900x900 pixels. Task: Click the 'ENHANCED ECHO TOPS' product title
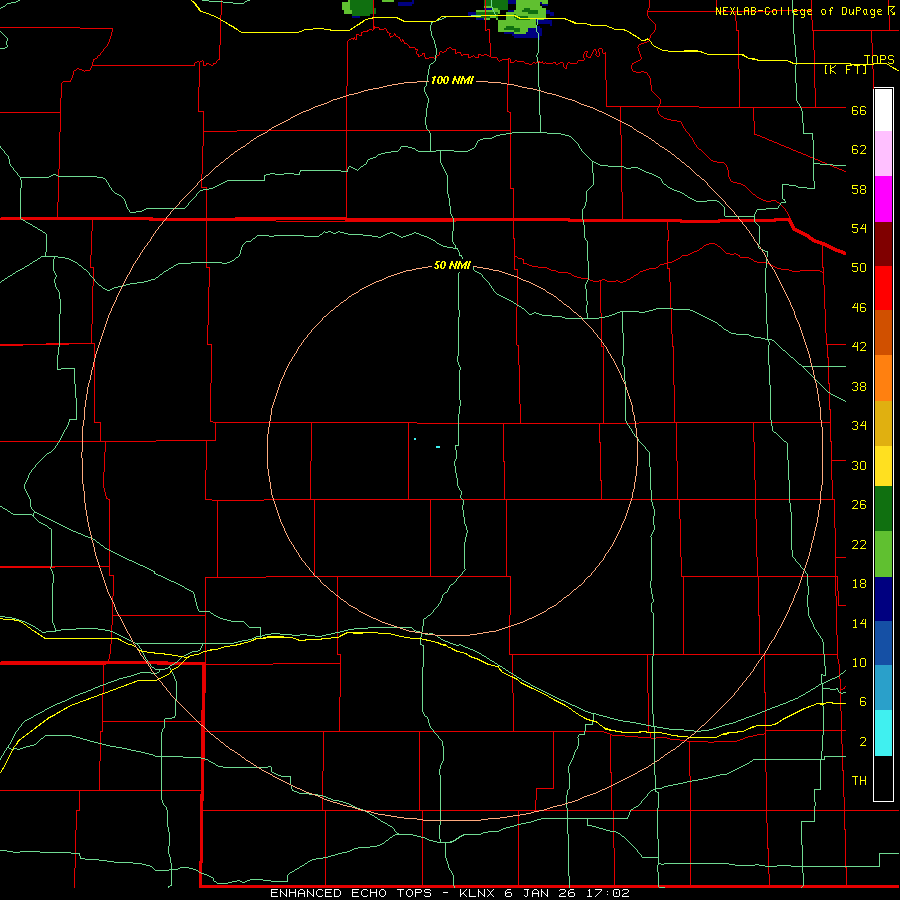(x=351, y=893)
